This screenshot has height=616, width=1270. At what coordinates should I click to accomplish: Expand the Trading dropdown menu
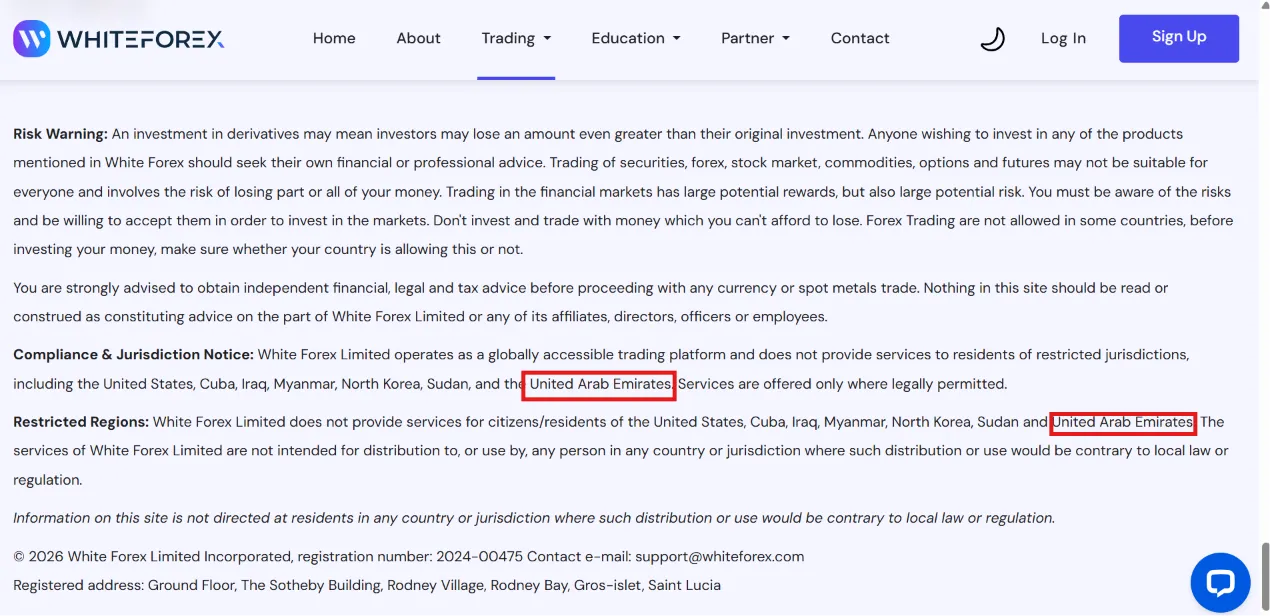tap(516, 38)
